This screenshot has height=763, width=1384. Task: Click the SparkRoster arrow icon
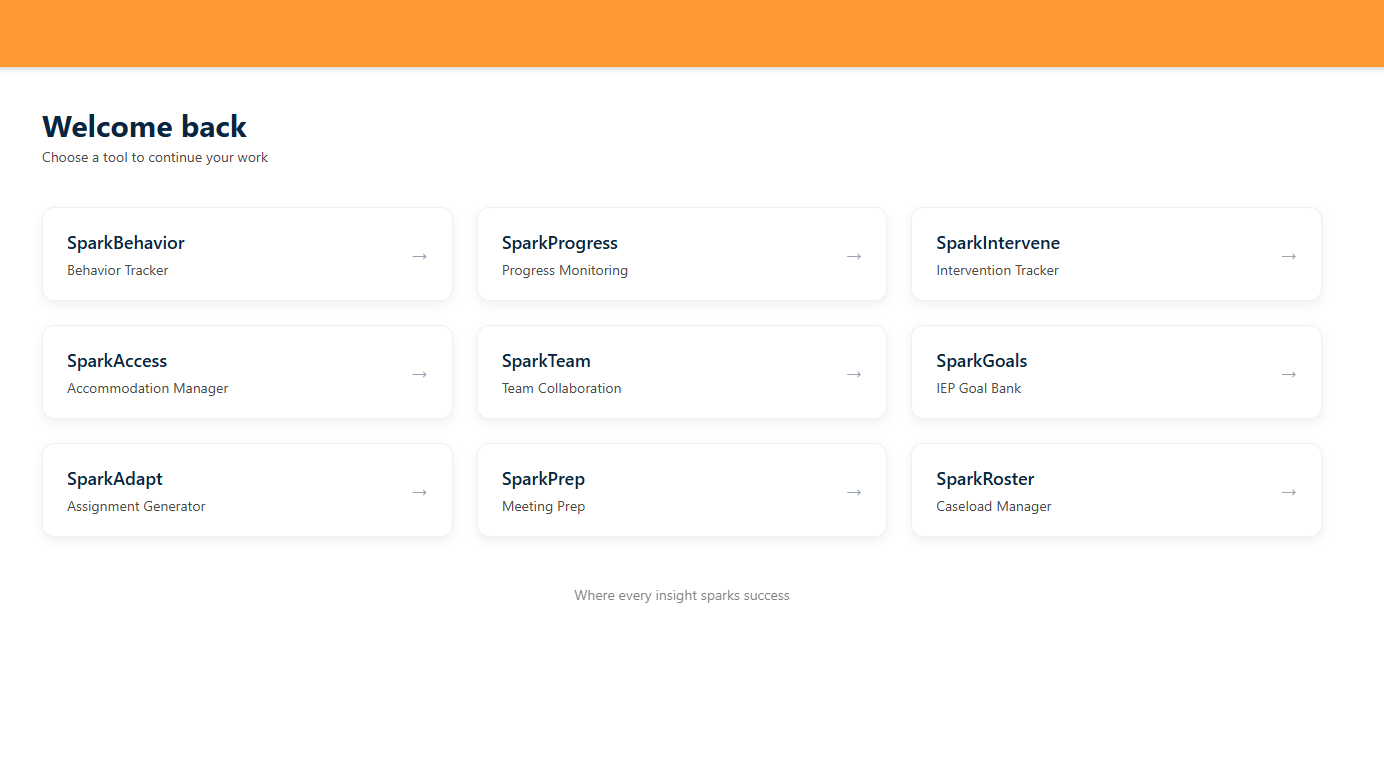[x=1288, y=492]
